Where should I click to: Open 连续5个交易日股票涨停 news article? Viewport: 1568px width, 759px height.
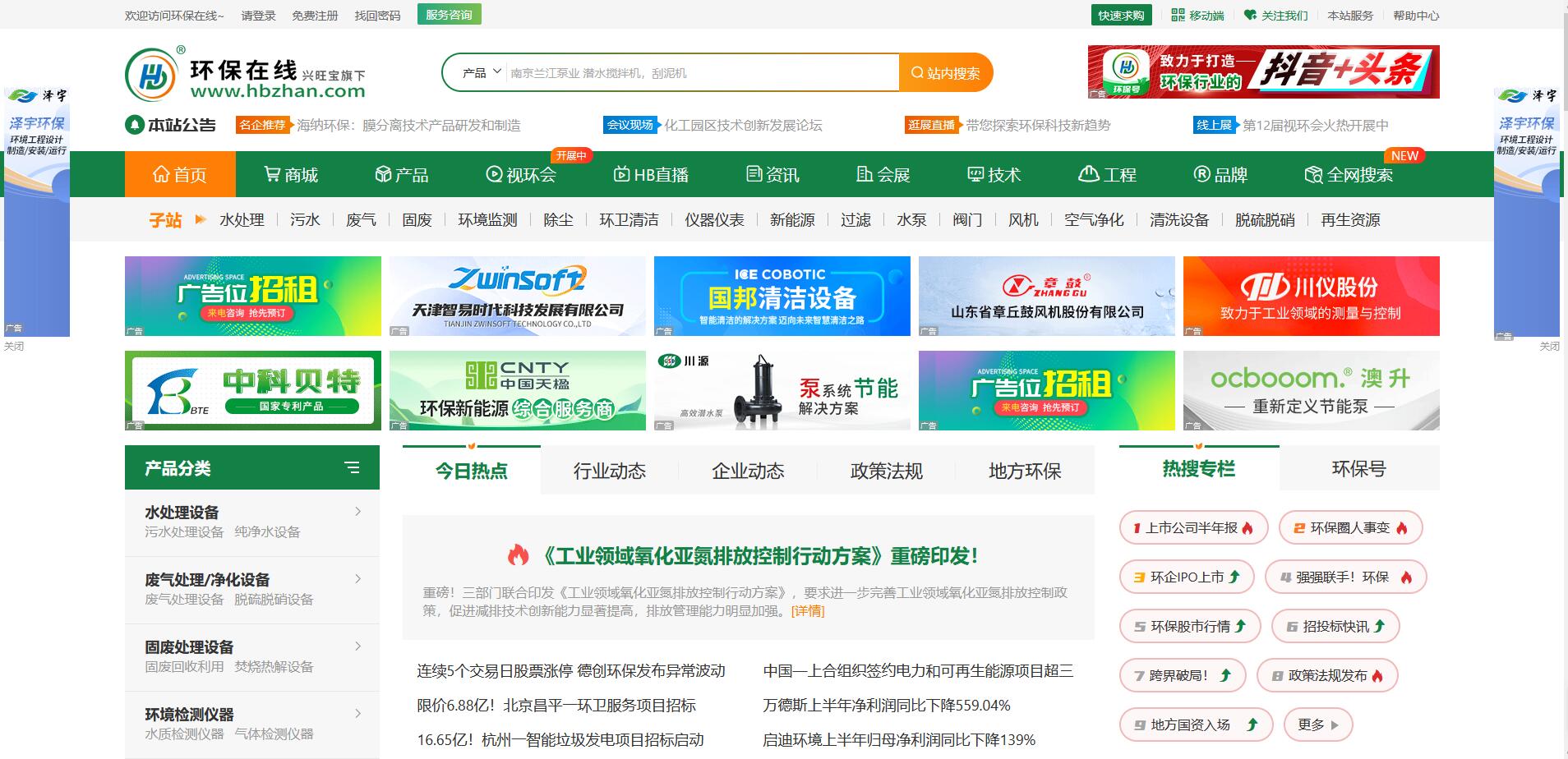pyautogui.click(x=571, y=670)
